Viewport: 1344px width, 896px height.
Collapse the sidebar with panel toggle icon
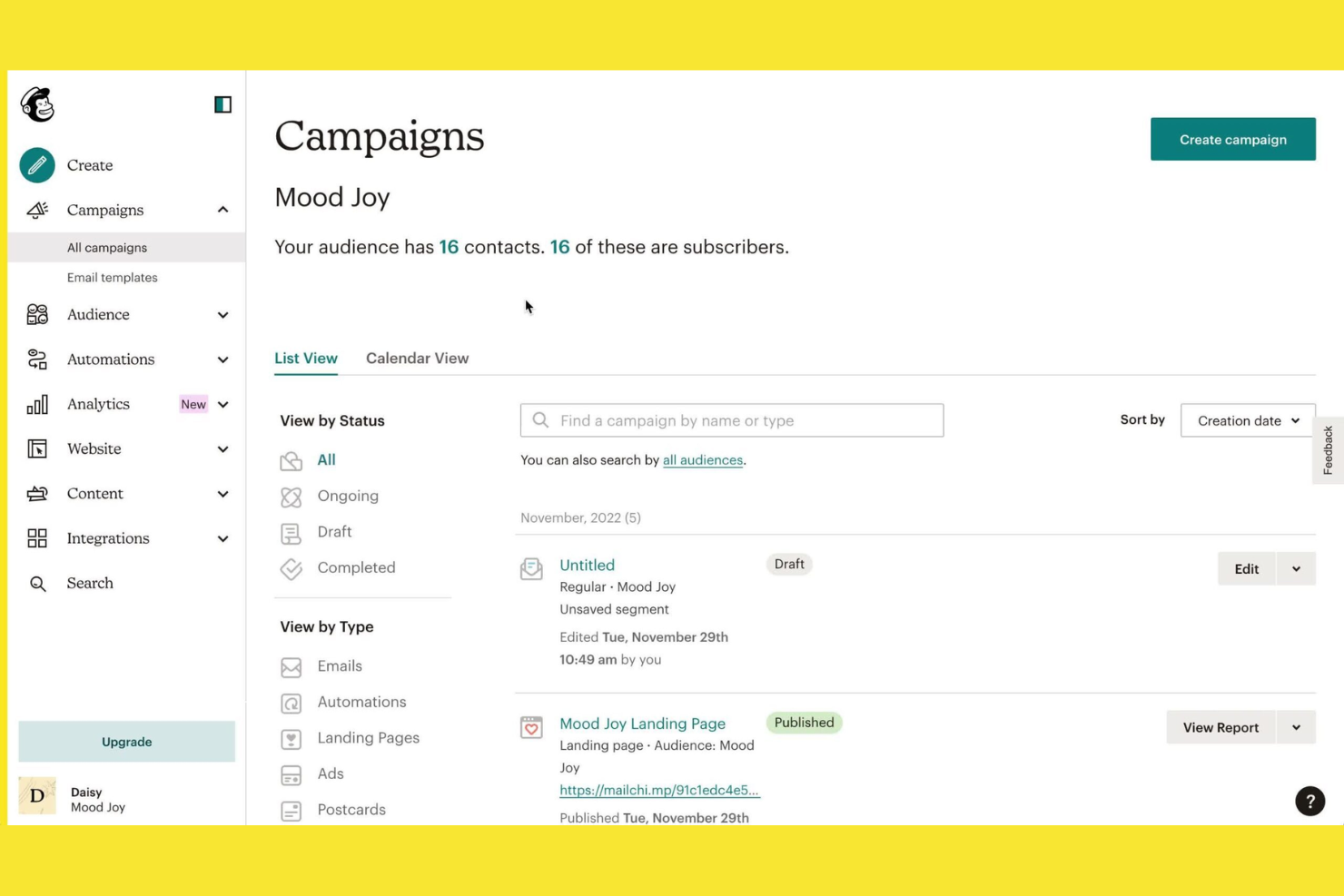pos(222,104)
